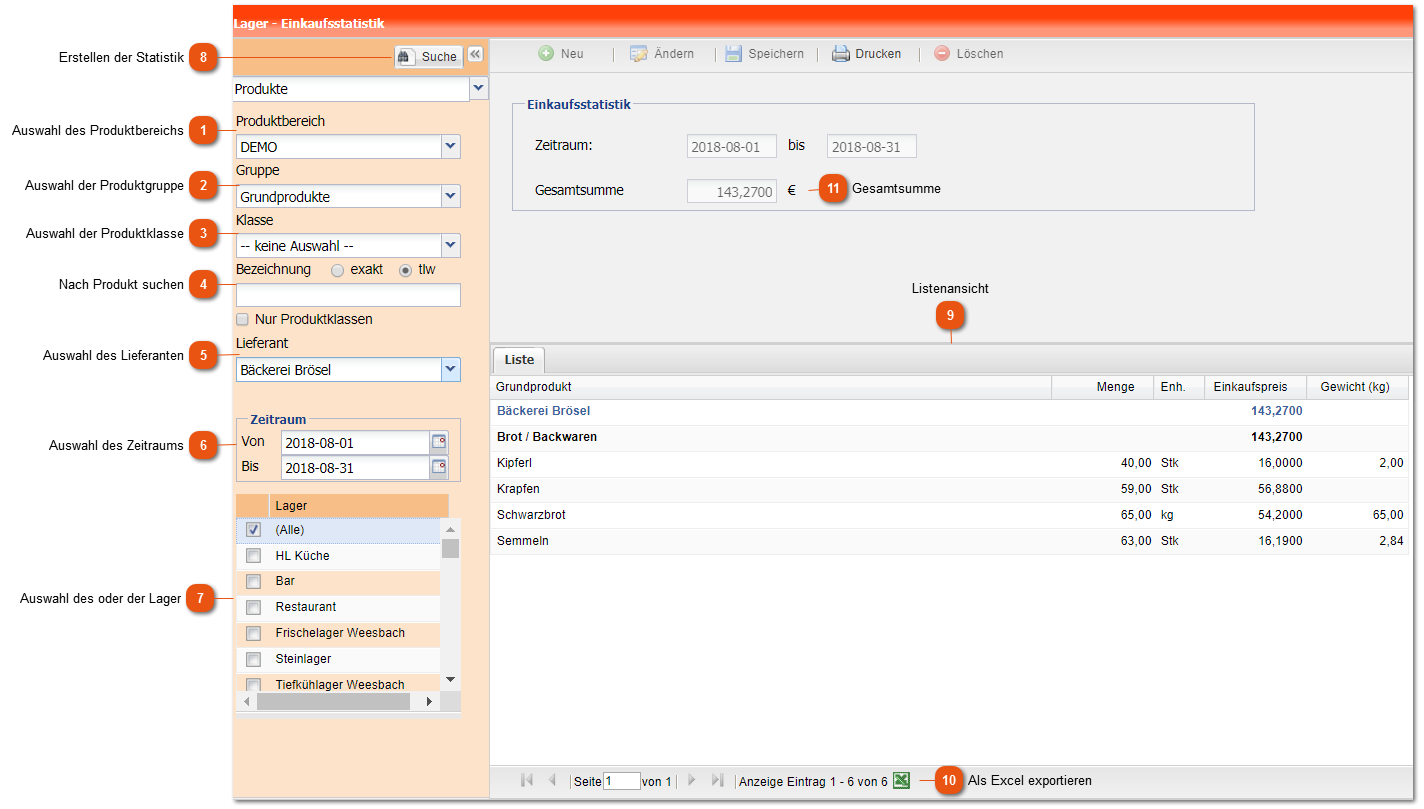
Task: Click the Lager list scroll-down arrow
Action: [450, 680]
